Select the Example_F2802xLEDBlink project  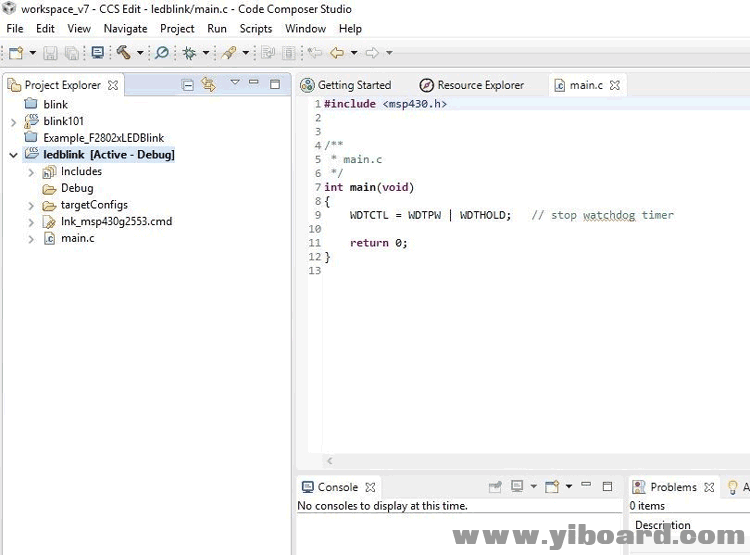pyautogui.click(x=94, y=138)
